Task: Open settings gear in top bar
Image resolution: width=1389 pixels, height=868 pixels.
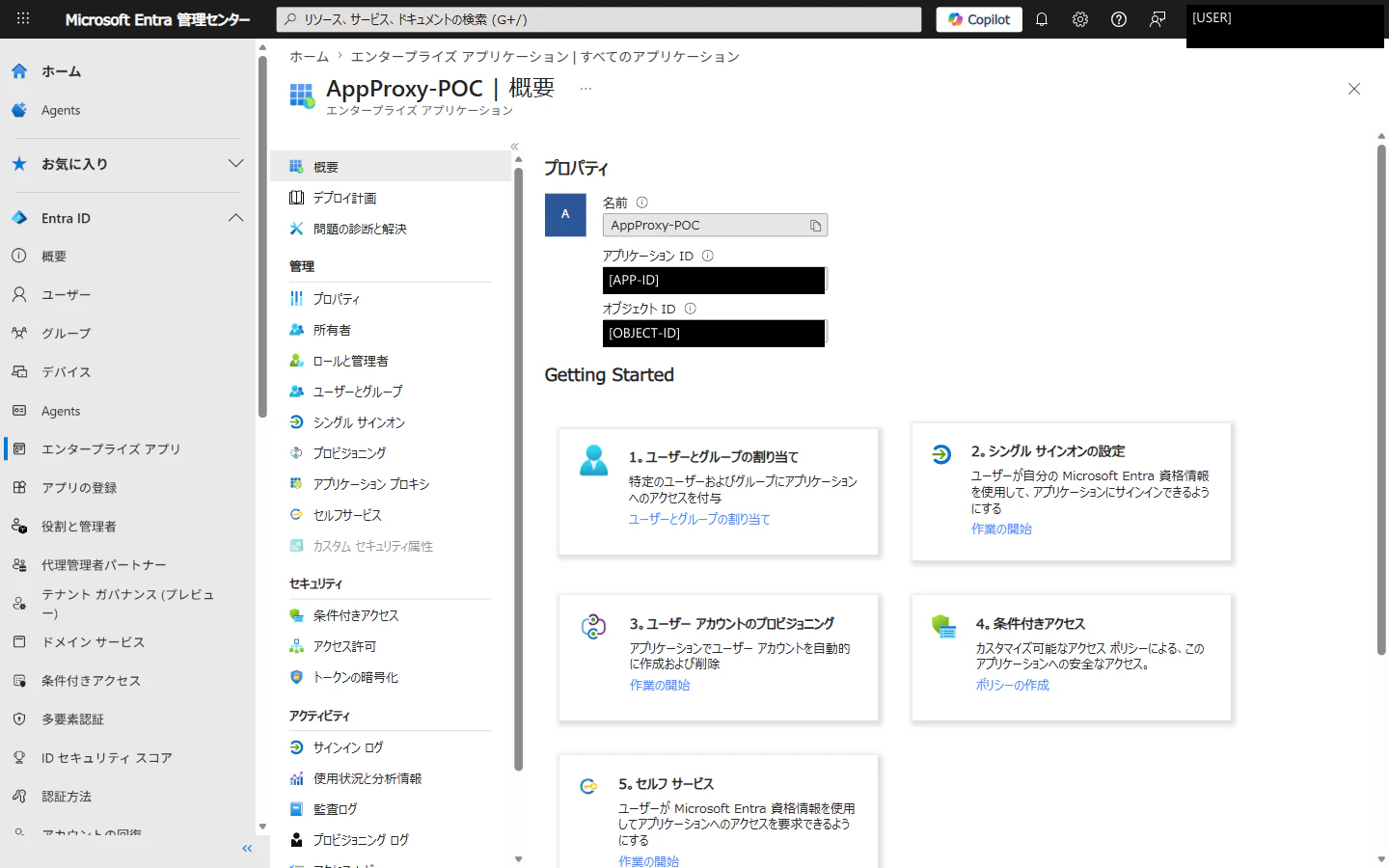Action: [x=1080, y=19]
